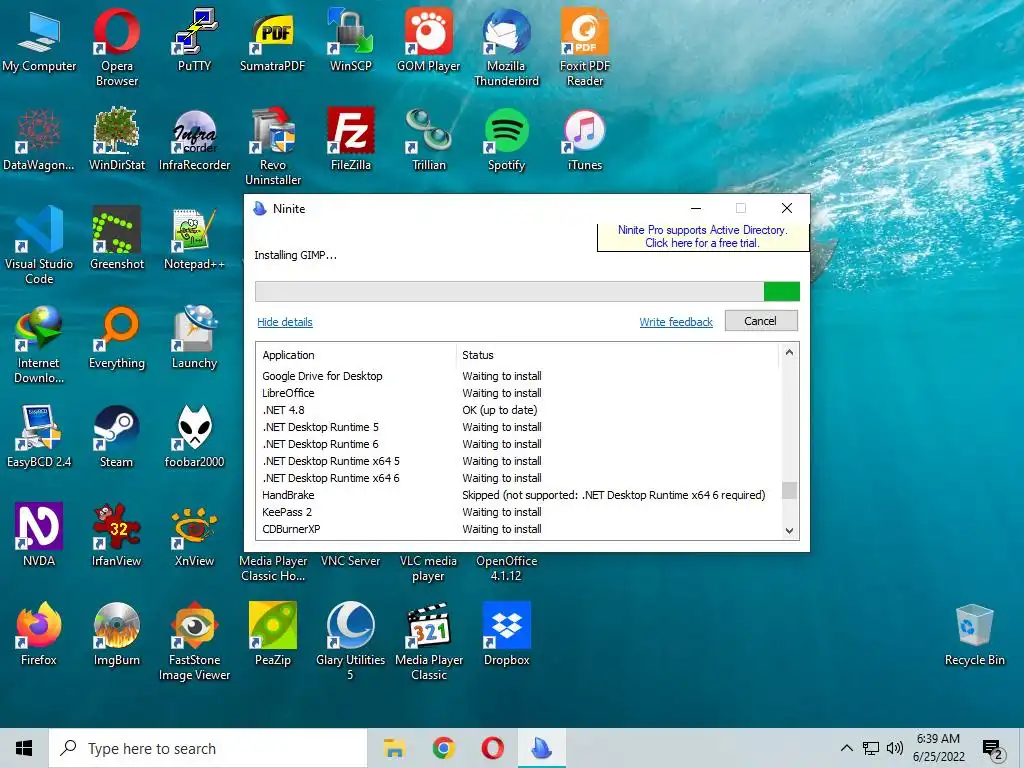Select the ImgBurn desktop icon
The height and width of the screenshot is (768, 1024).
tap(116, 633)
